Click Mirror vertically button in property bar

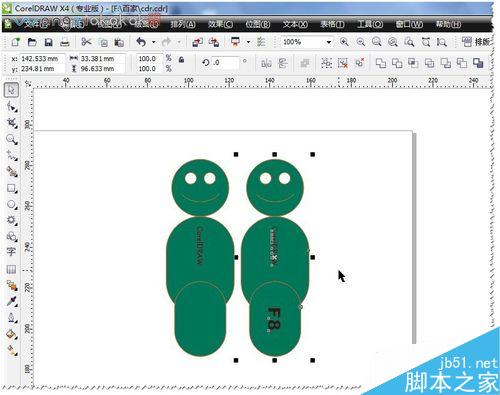point(282,63)
